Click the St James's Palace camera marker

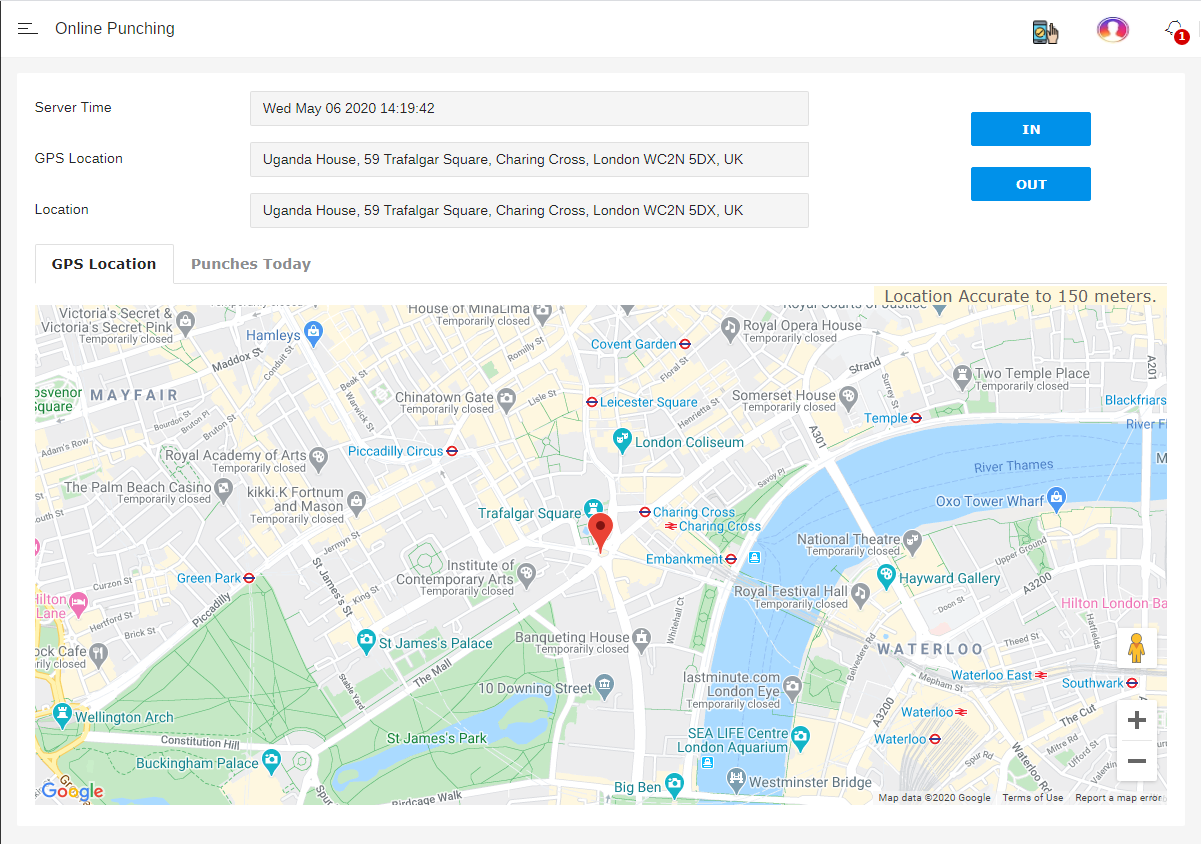click(x=367, y=640)
